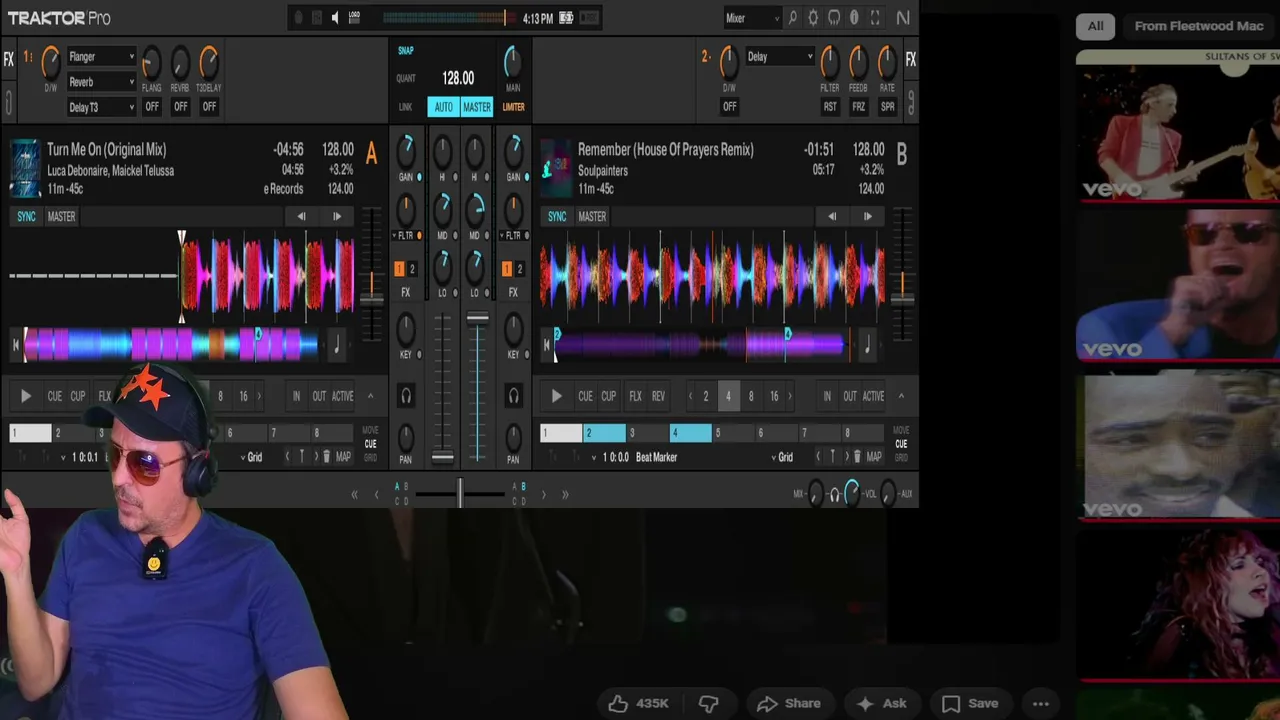Toggle MASTER clock button in center
The image size is (1280, 720).
(477, 107)
